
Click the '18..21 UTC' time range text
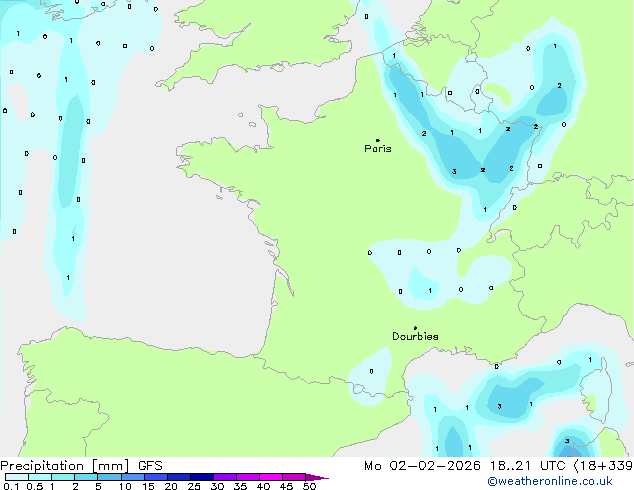click(x=527, y=466)
